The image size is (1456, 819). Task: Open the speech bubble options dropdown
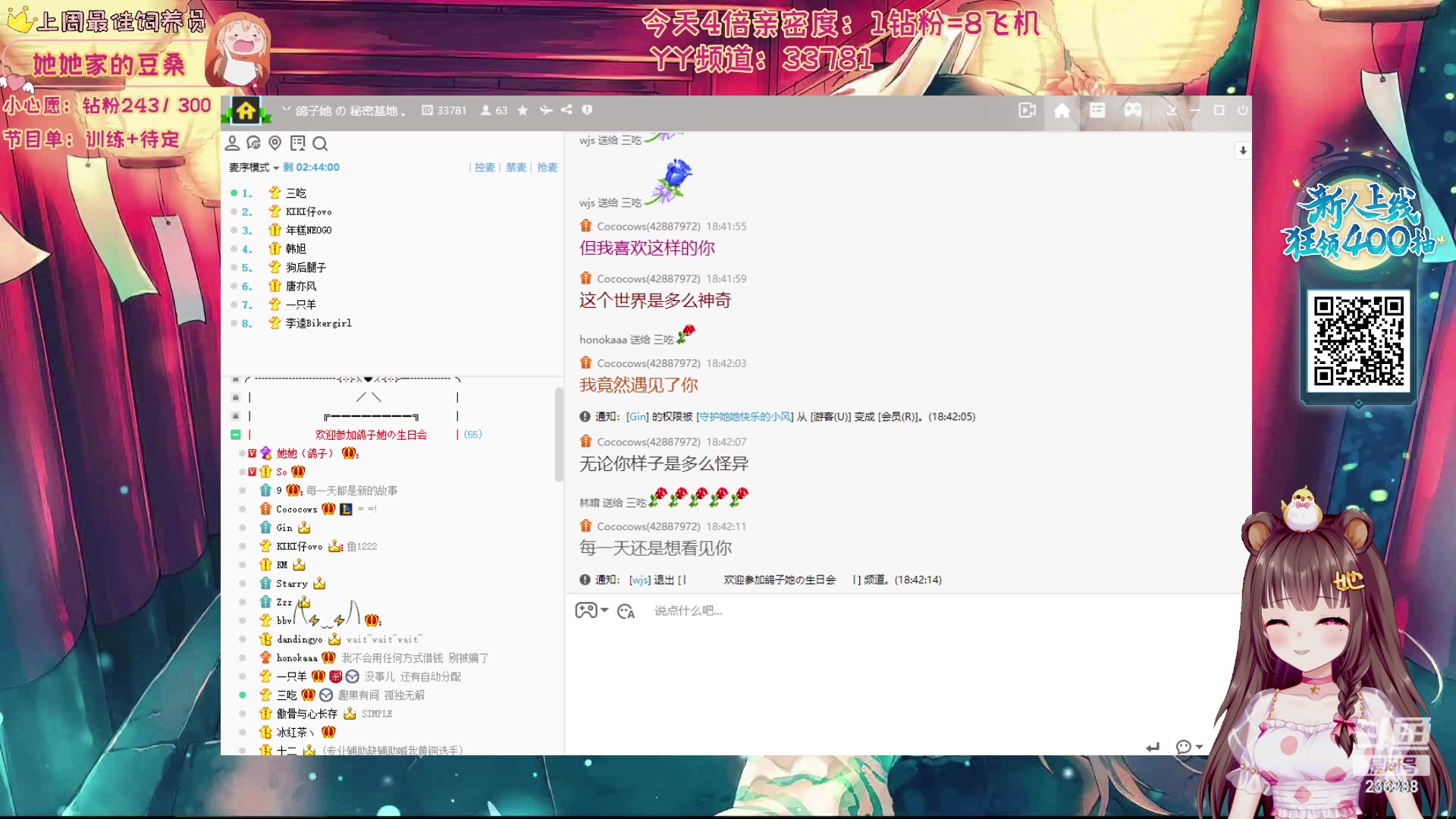pos(1189,747)
